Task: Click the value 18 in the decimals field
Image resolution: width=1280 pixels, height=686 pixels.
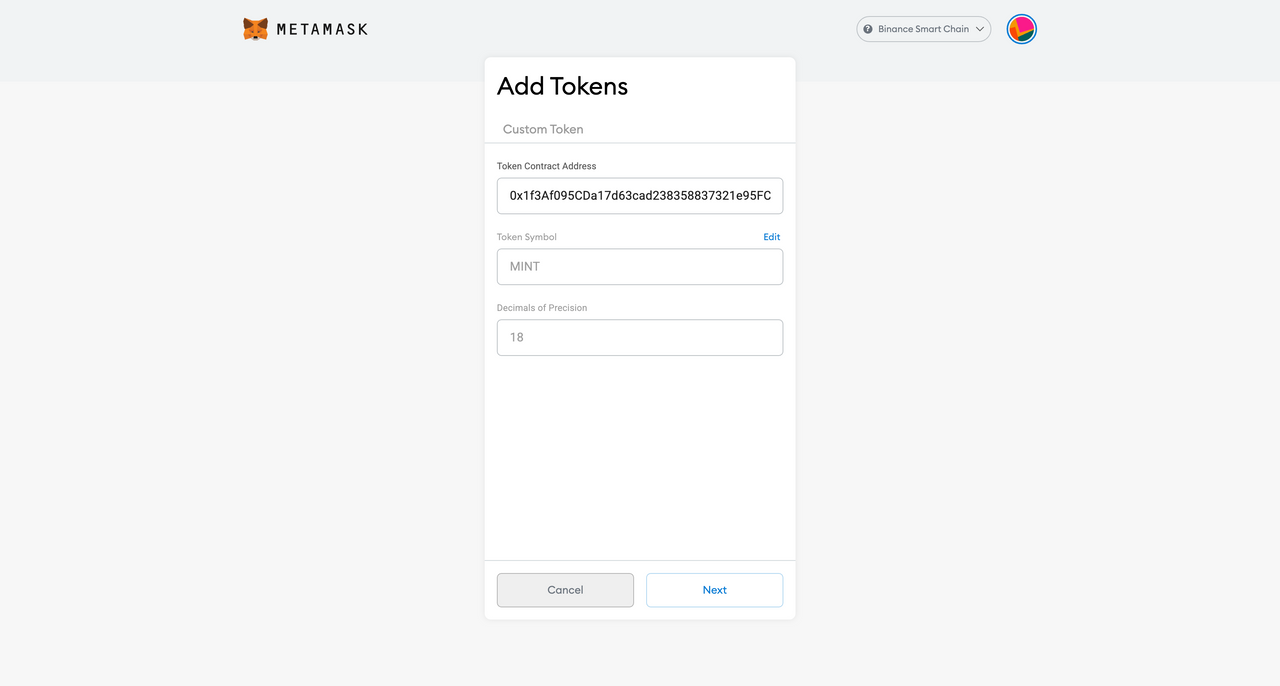Action: (517, 338)
